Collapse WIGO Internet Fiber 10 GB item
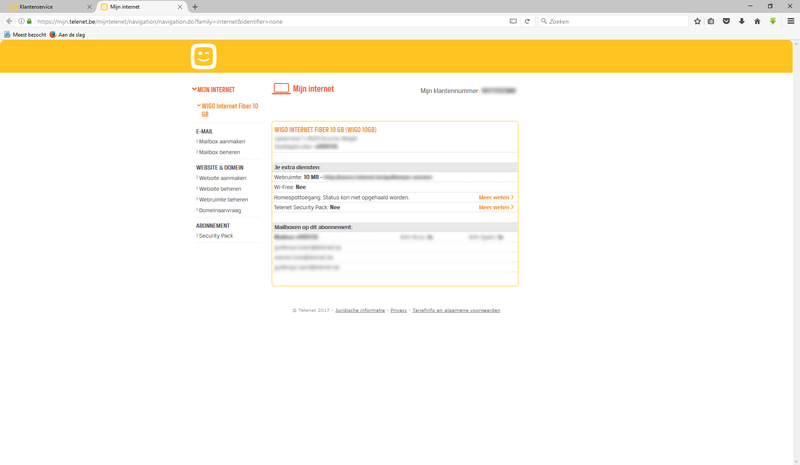The image size is (800, 465). (x=228, y=110)
